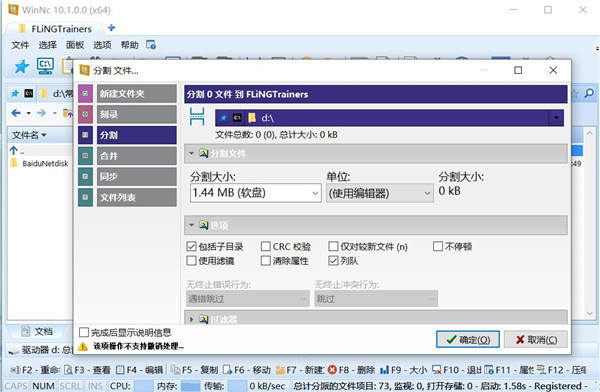Uncheck the 列队 checkbox
600x392 pixels.
(333, 261)
